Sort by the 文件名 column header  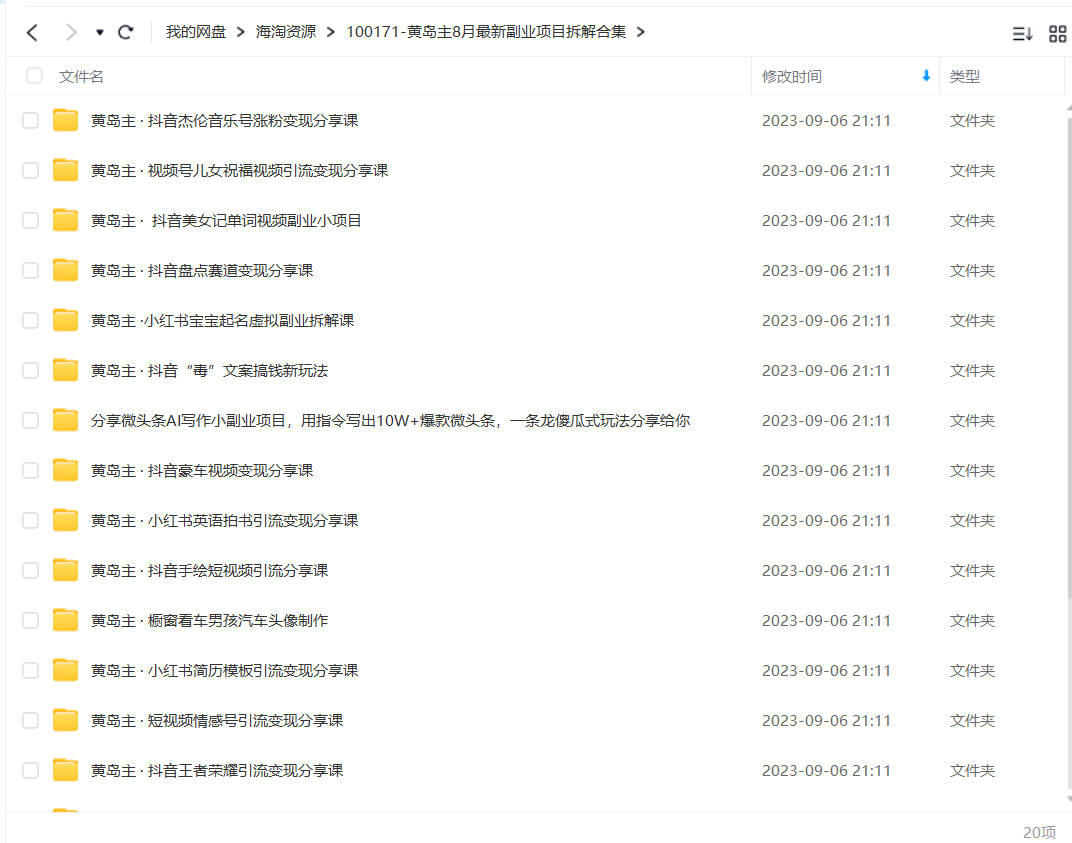pyautogui.click(x=81, y=77)
